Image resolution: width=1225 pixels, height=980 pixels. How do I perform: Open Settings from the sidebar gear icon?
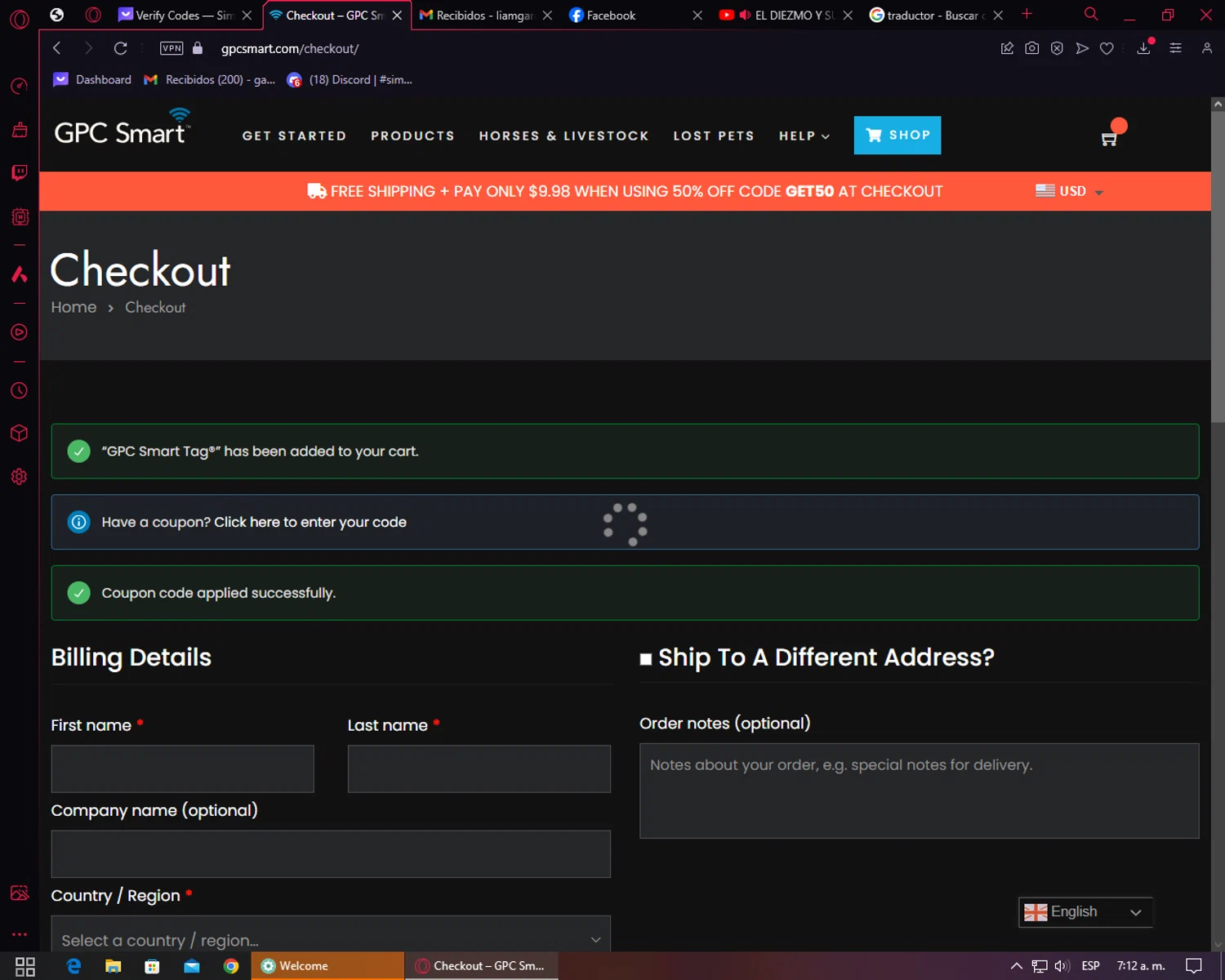click(x=20, y=476)
